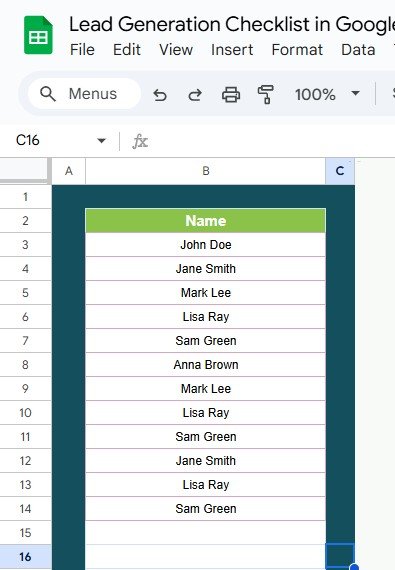The width and height of the screenshot is (395, 570).
Task: Open the Format menu
Action: (x=297, y=50)
